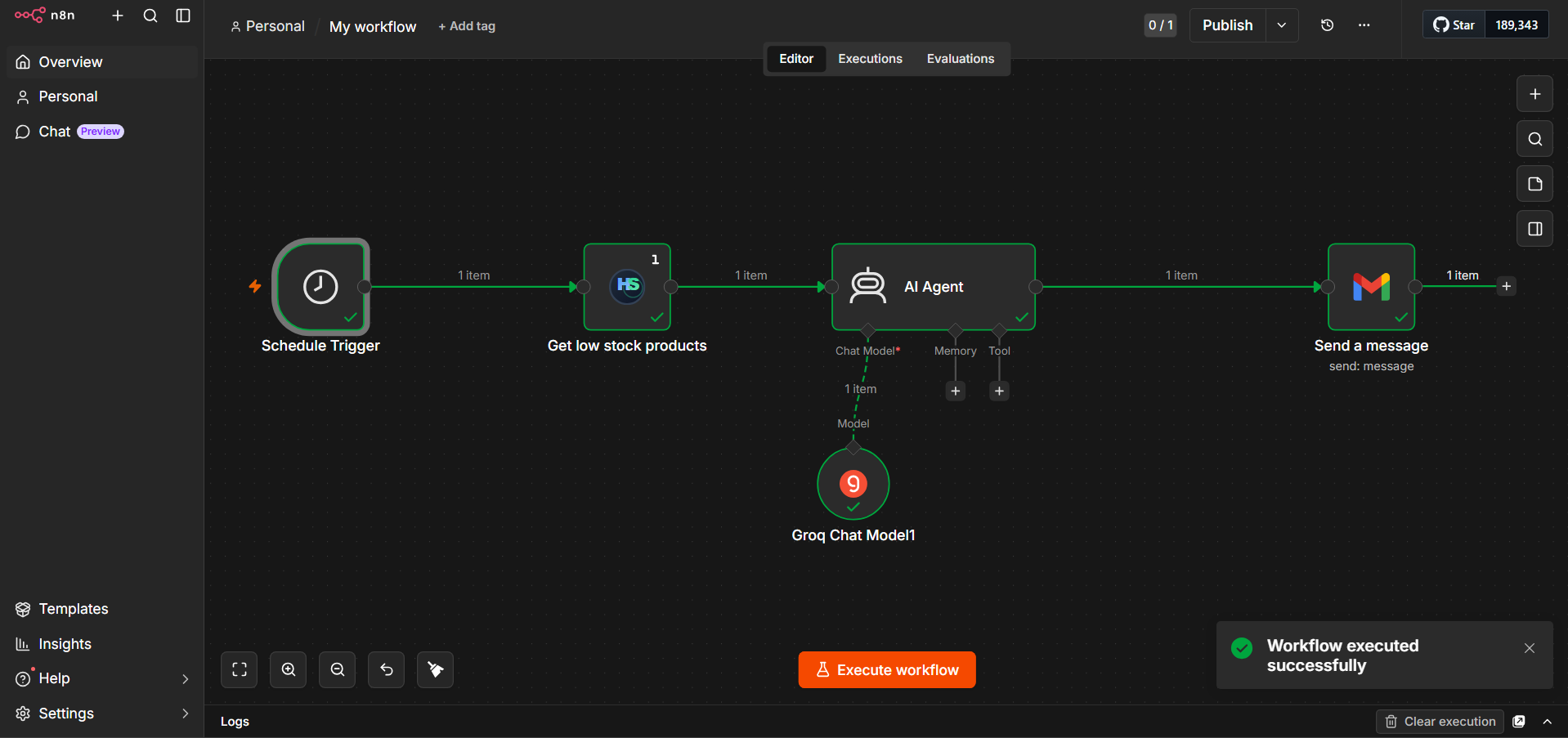Select the AI Agent node
This screenshot has width=1568, height=738.
(x=934, y=287)
